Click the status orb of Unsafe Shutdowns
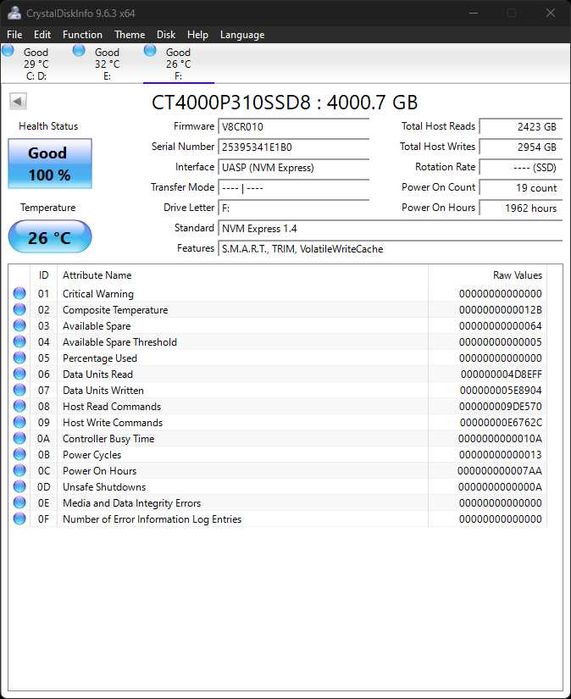 tap(20, 486)
